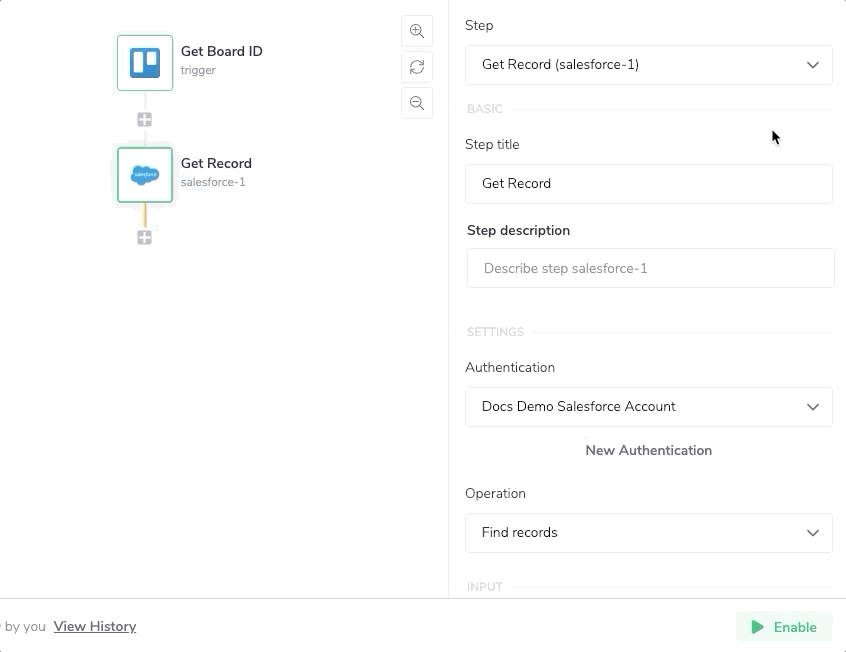This screenshot has width=846, height=652.
Task: Open the Step dropdown showing Get Record (salesforce-1)
Action: pos(648,64)
